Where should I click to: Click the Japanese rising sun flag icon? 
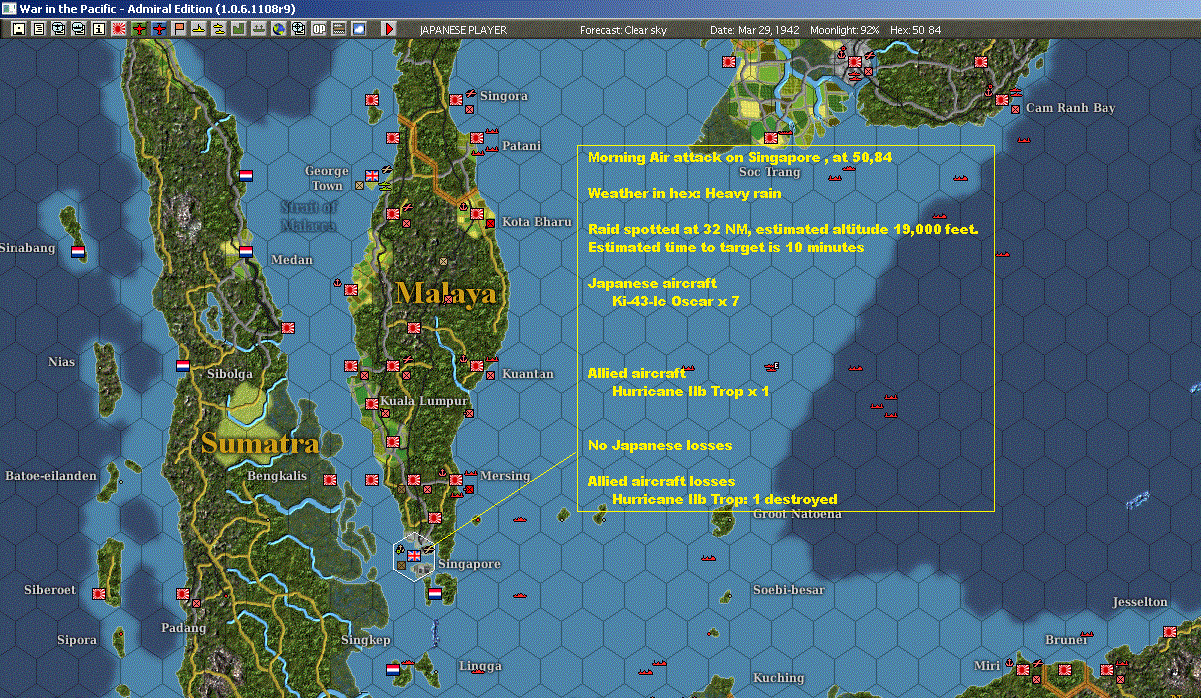point(118,29)
